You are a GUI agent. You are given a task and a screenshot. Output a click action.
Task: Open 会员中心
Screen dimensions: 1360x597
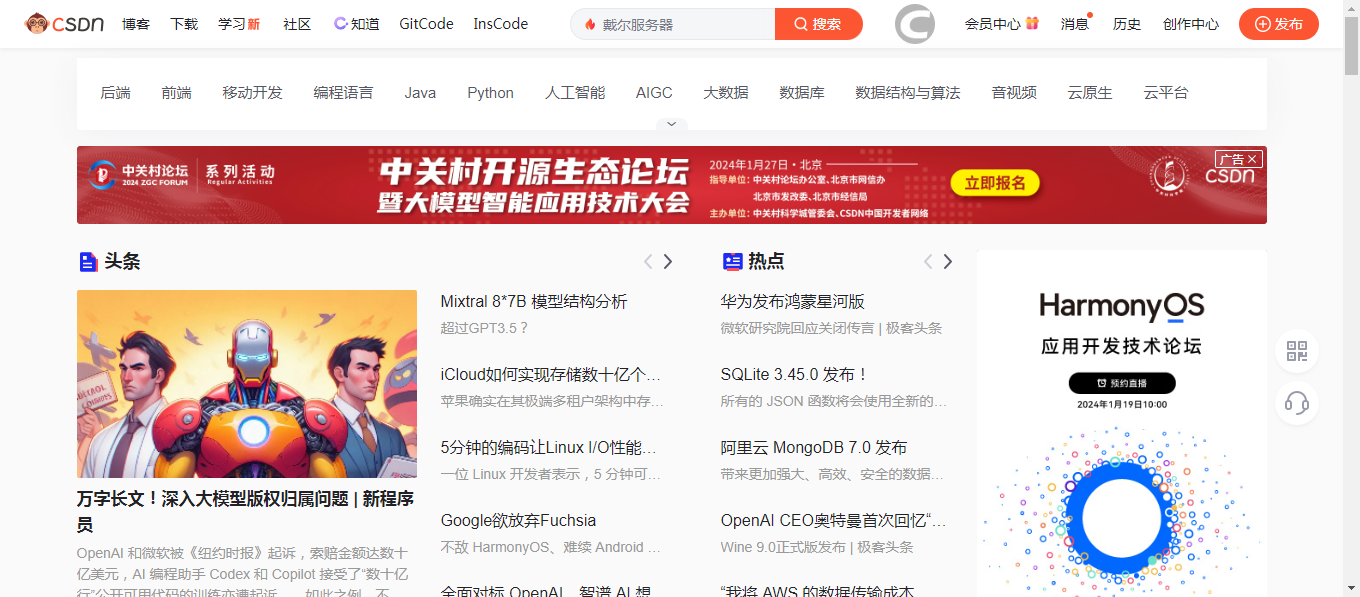click(x=993, y=24)
